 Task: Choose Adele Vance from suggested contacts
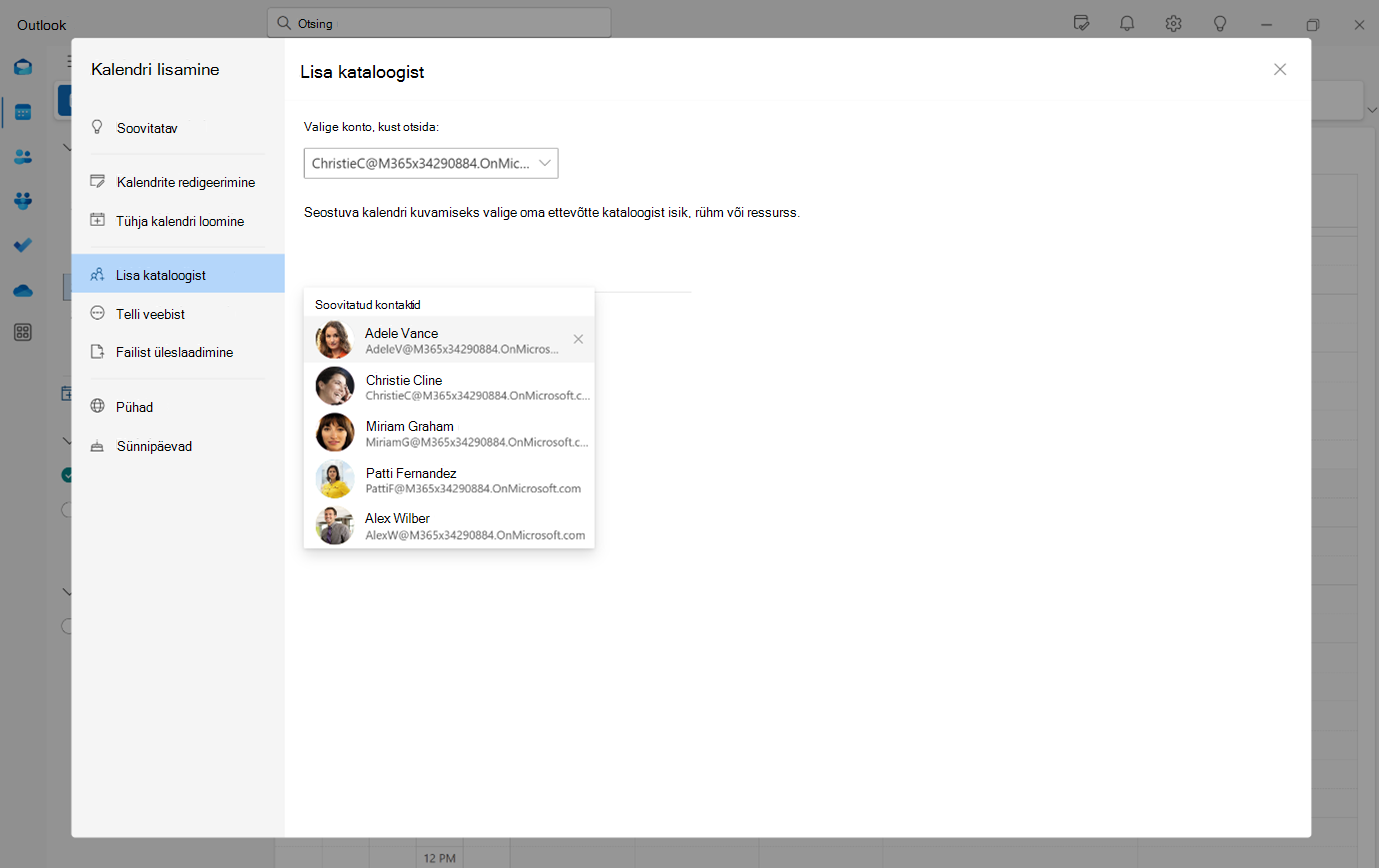tap(449, 340)
